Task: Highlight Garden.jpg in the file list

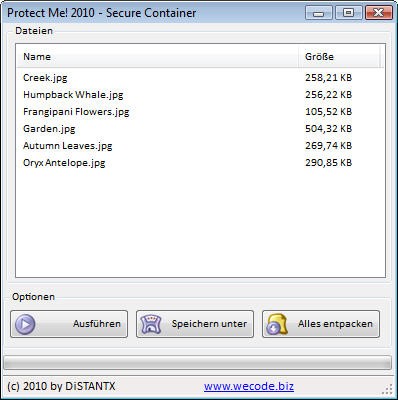Action: [x=49, y=129]
